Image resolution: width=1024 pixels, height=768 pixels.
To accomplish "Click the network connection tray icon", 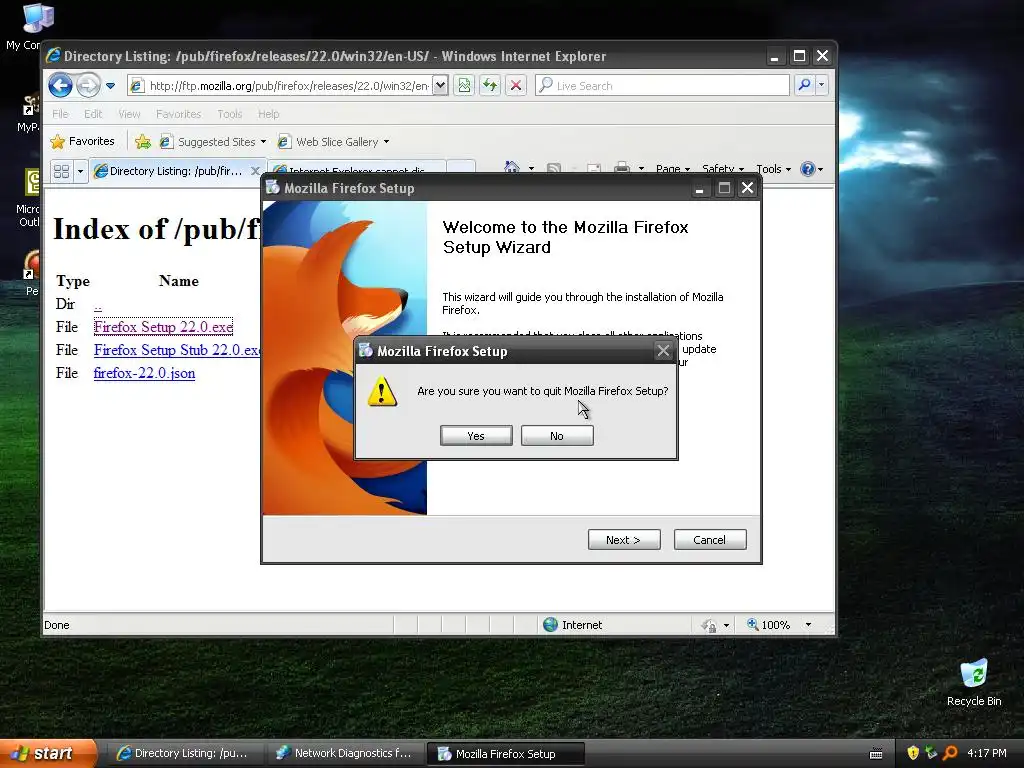I will (931, 753).
